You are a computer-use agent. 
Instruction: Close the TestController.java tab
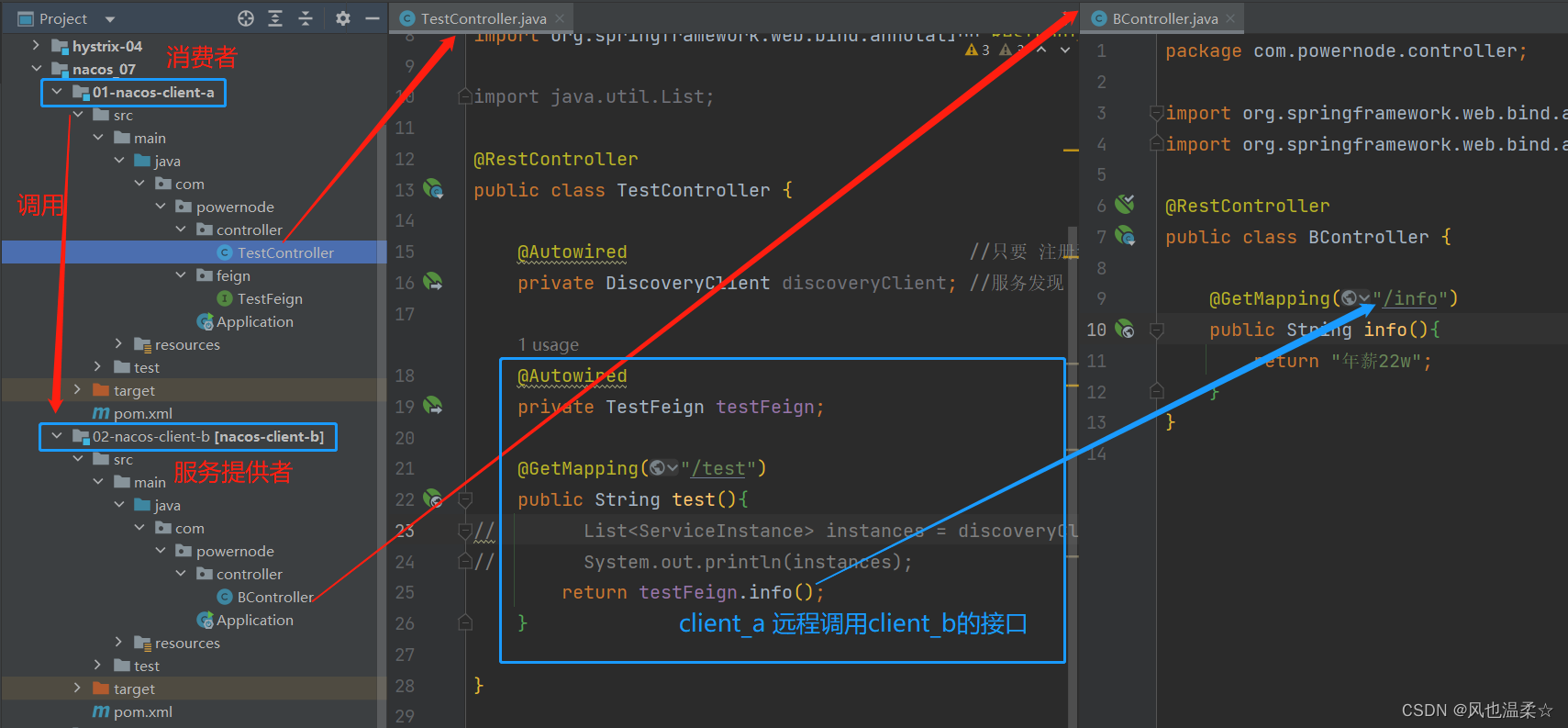pos(560,18)
